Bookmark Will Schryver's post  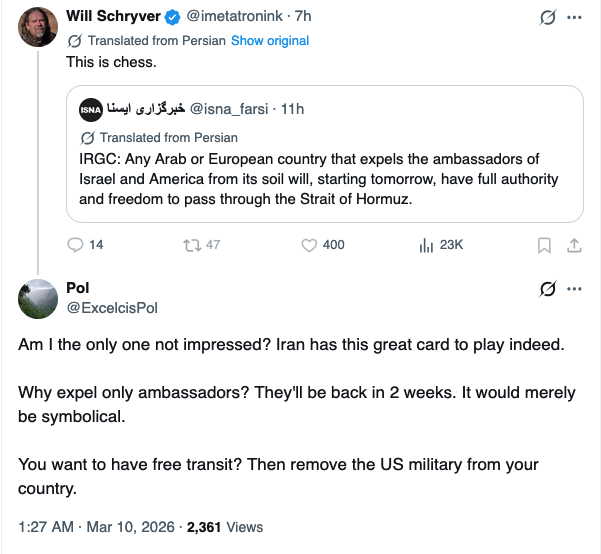tap(544, 245)
